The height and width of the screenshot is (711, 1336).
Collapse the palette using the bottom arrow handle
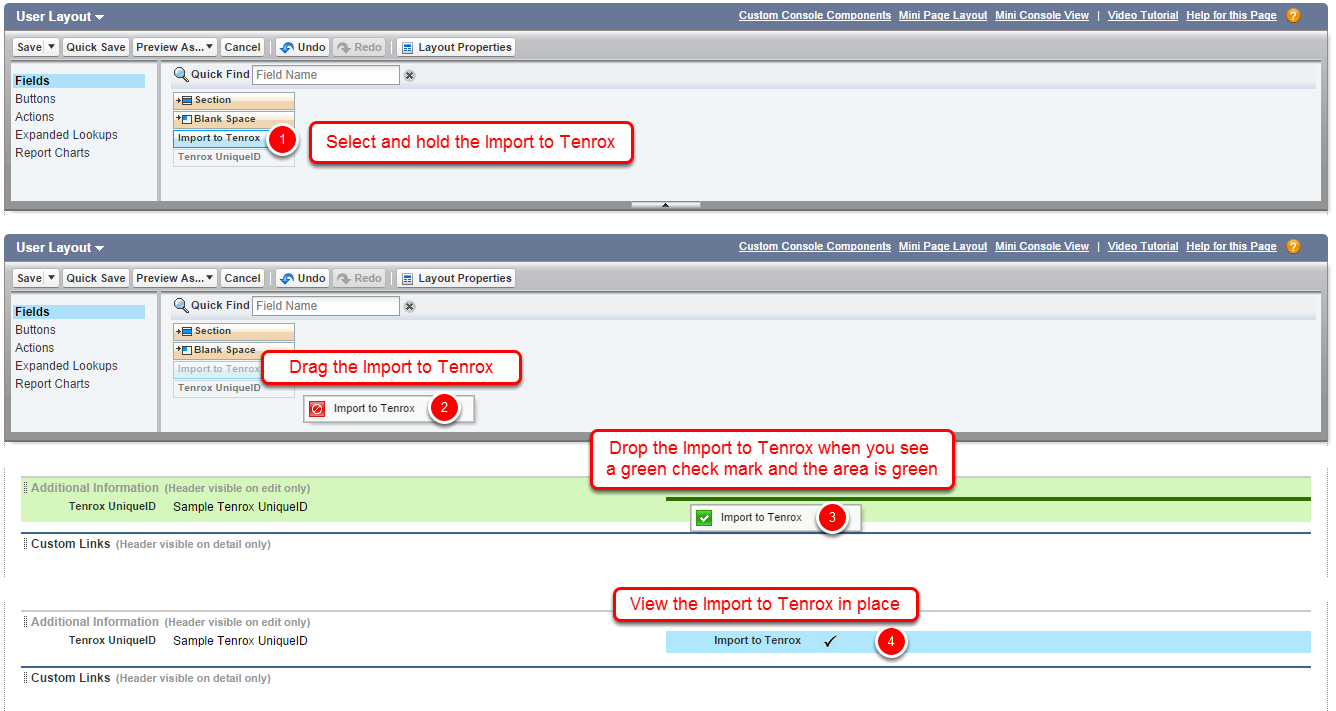click(665, 205)
